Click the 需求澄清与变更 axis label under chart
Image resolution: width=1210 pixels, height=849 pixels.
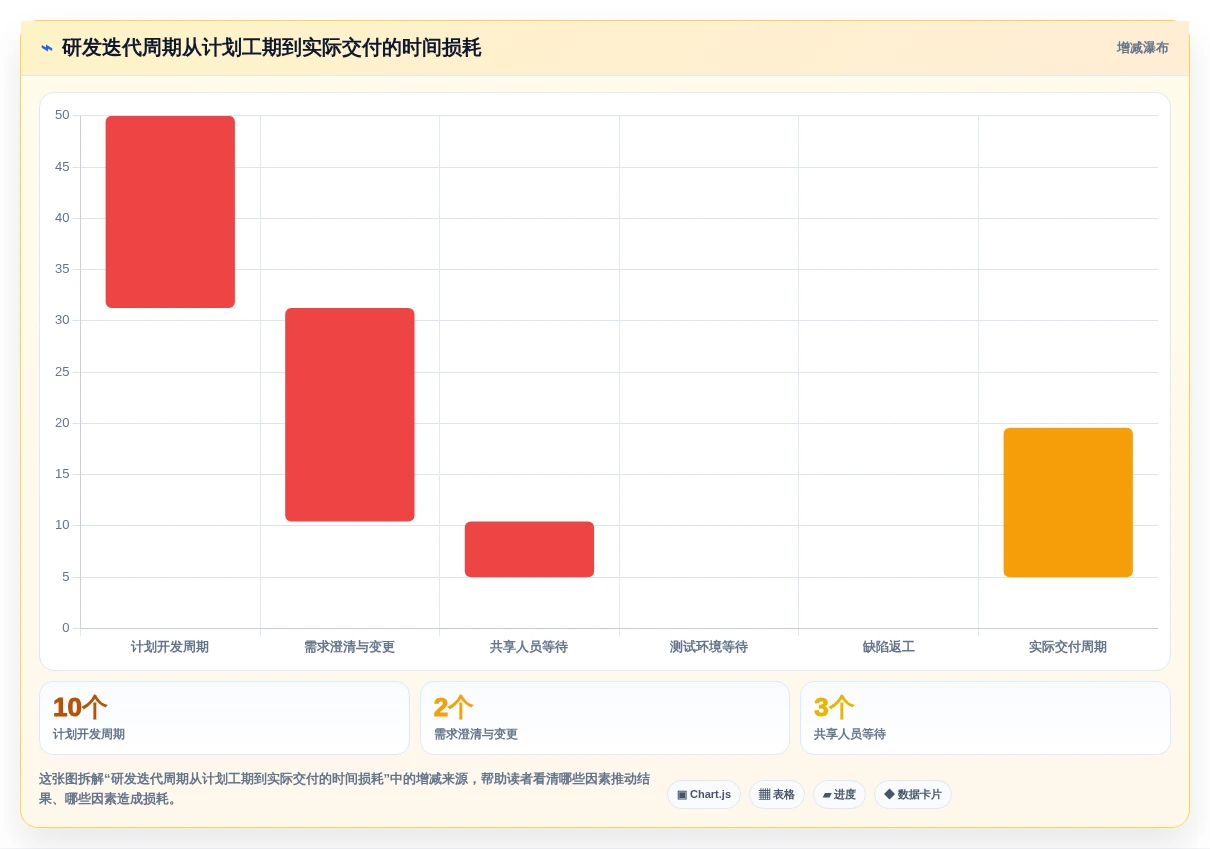click(x=350, y=647)
